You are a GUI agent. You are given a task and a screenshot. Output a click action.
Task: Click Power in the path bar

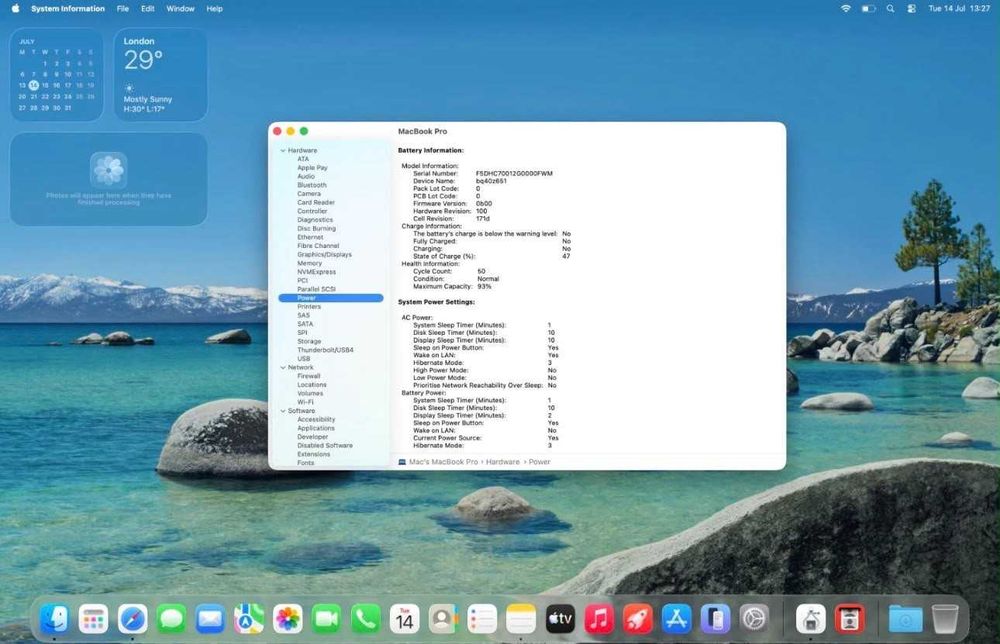pyautogui.click(x=539, y=462)
